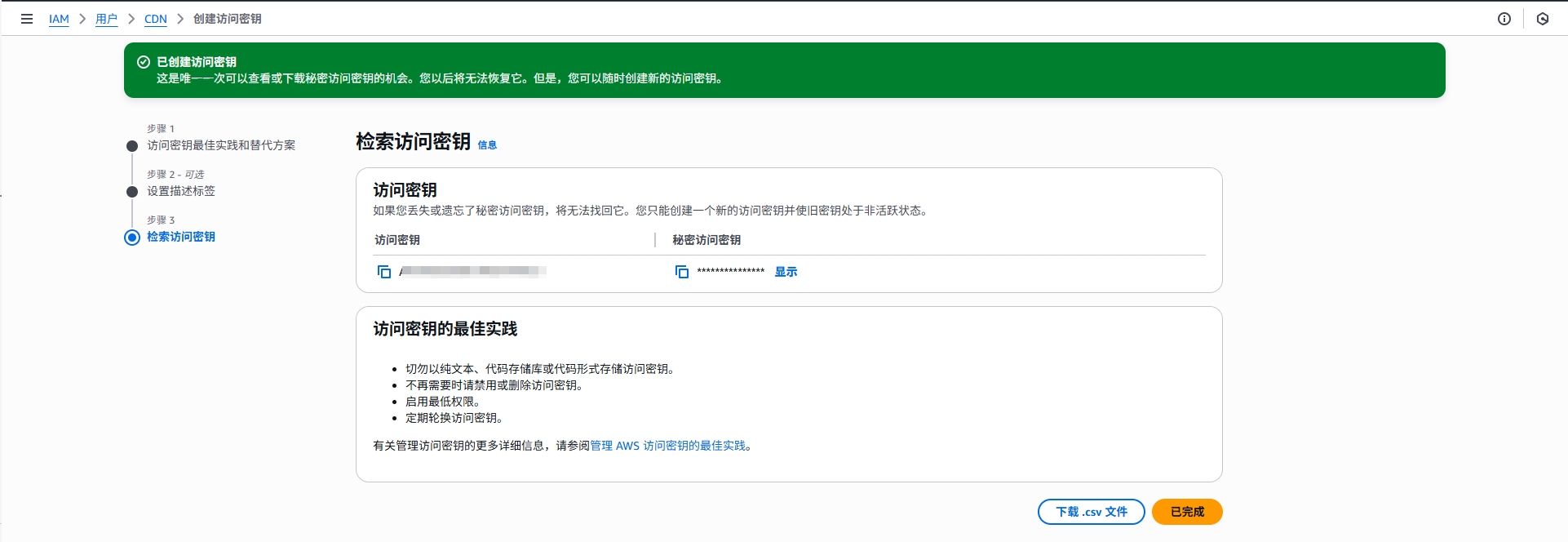Go to IAM breadcrumb

pos(59,19)
